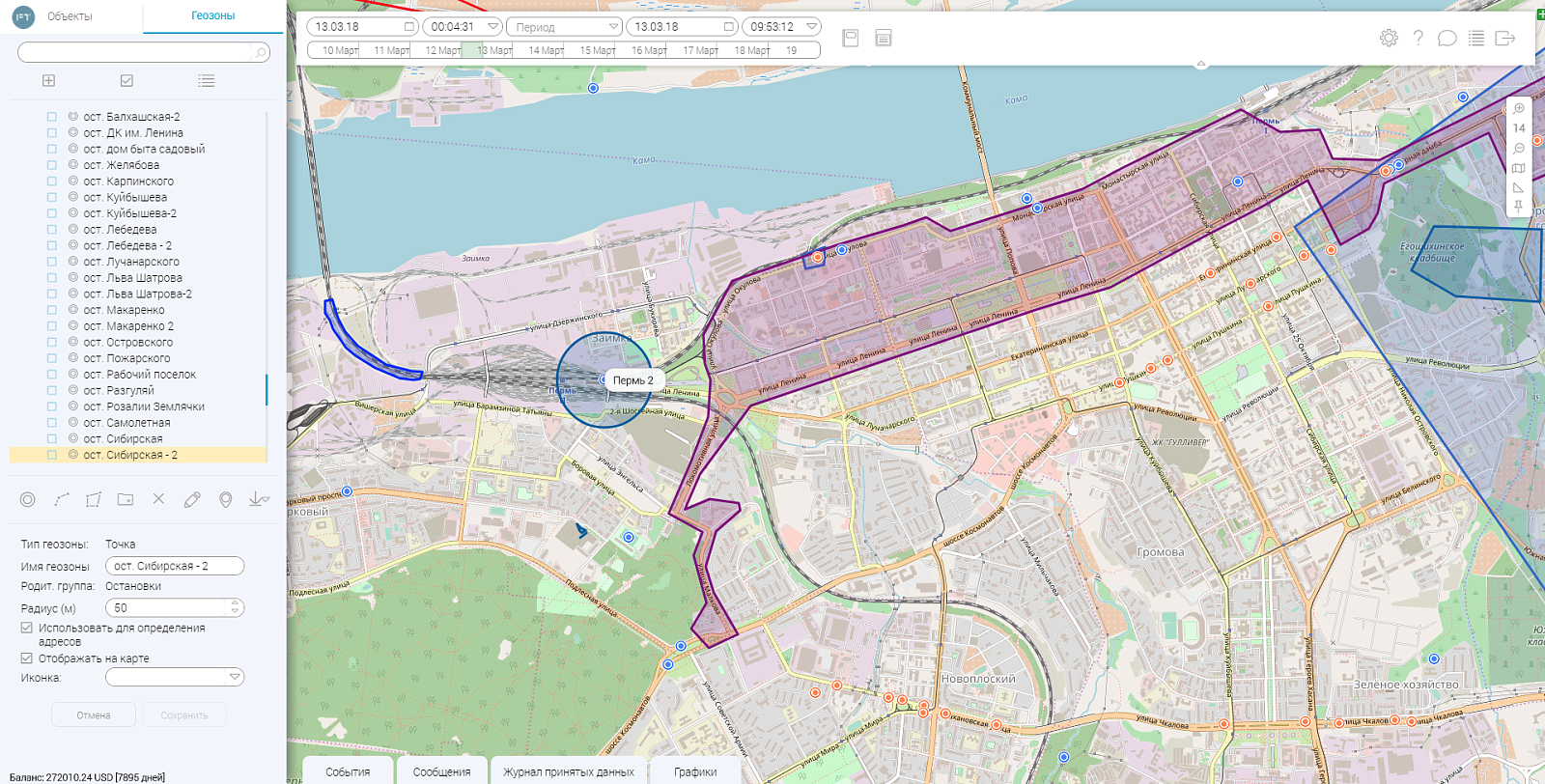Open the start time 00:04:31 dropdown

462,27
